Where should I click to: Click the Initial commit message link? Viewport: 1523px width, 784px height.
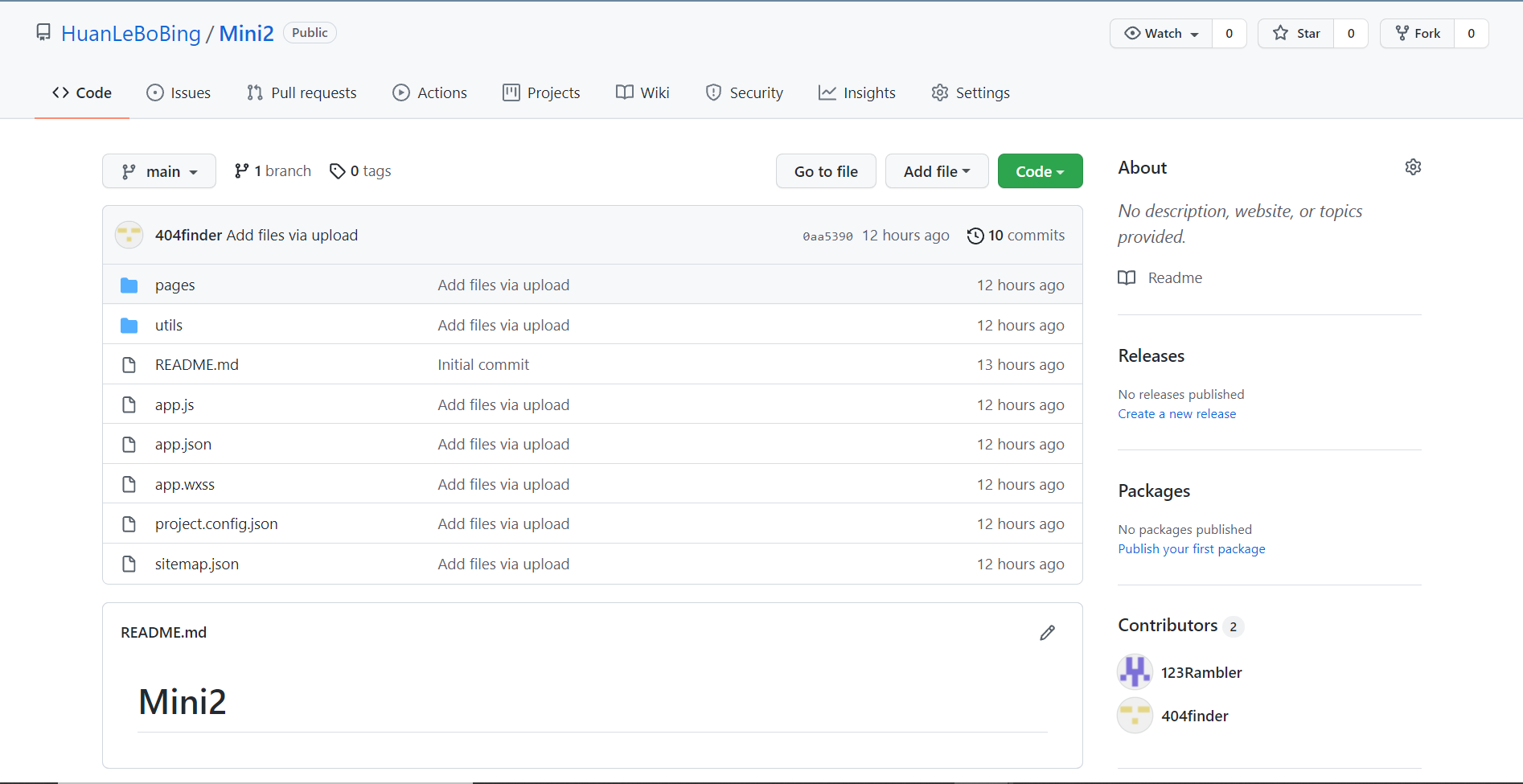click(483, 365)
